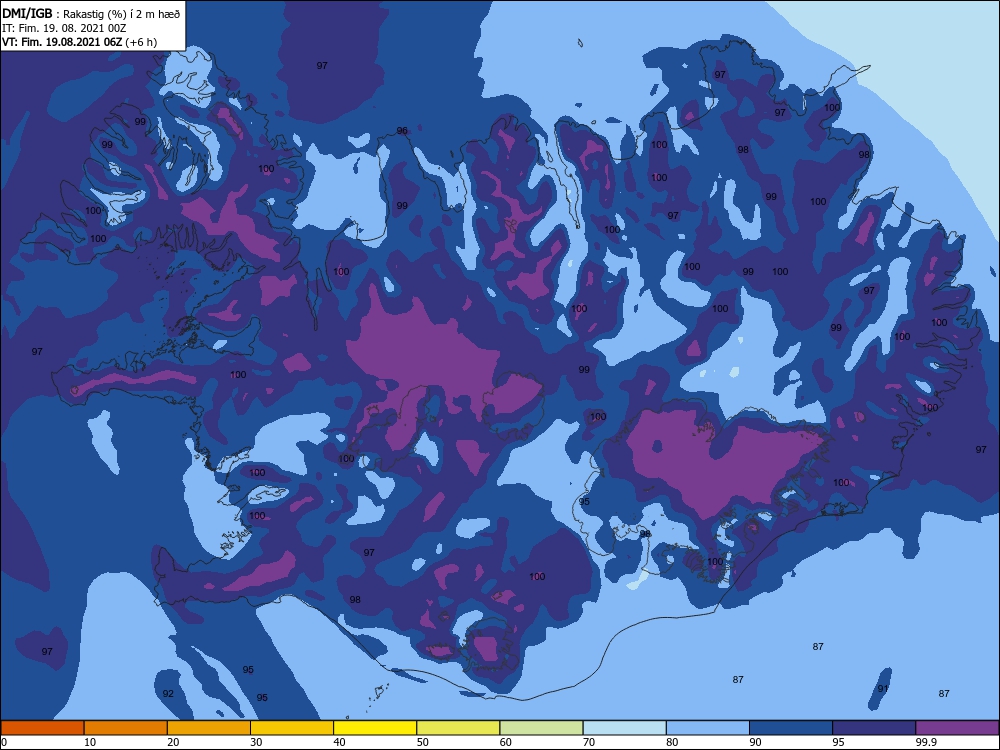Click the '91' humidity value on the map
The width and height of the screenshot is (1000, 750).
coord(883,689)
